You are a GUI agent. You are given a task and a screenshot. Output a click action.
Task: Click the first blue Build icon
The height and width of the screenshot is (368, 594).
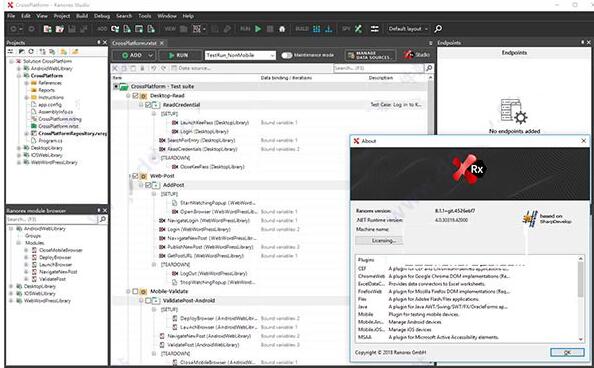click(x=317, y=29)
